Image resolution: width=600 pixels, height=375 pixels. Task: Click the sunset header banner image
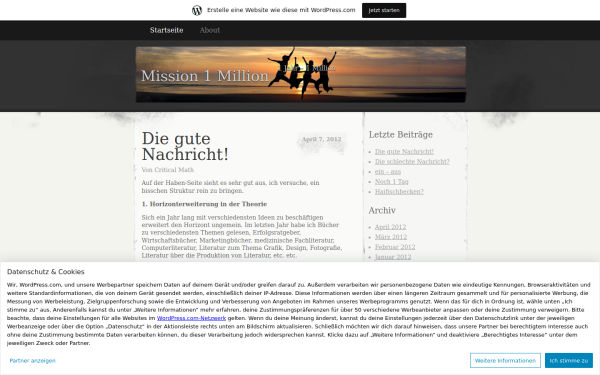(x=301, y=75)
